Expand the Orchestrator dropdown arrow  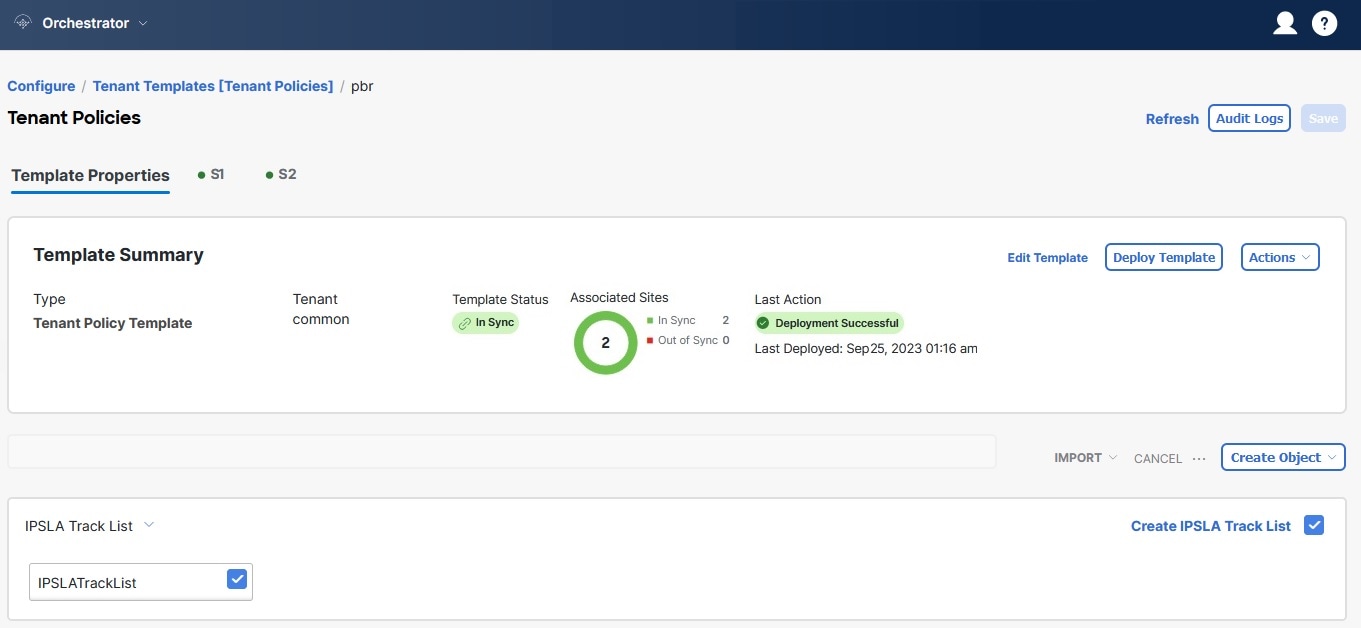pyautogui.click(x=142, y=23)
